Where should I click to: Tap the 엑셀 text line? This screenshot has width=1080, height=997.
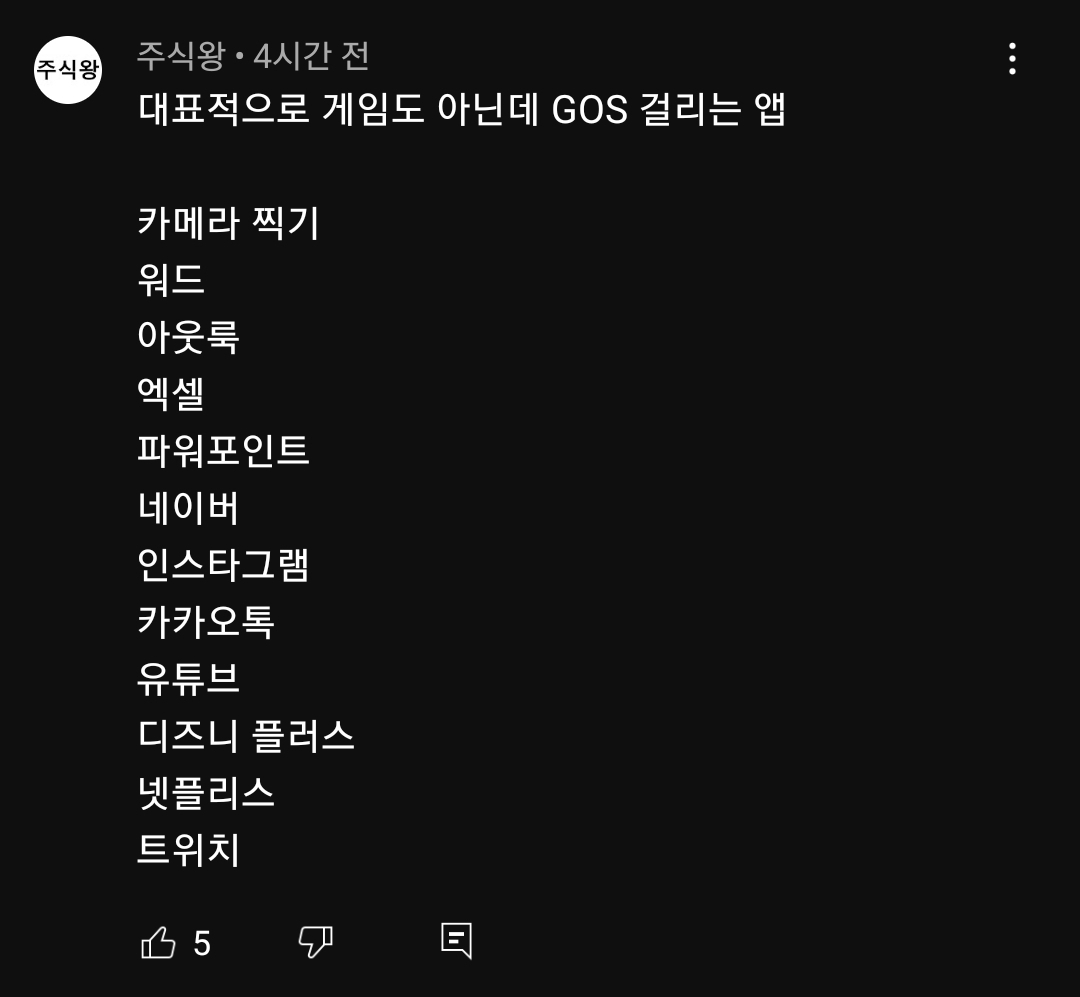pyautogui.click(x=171, y=394)
